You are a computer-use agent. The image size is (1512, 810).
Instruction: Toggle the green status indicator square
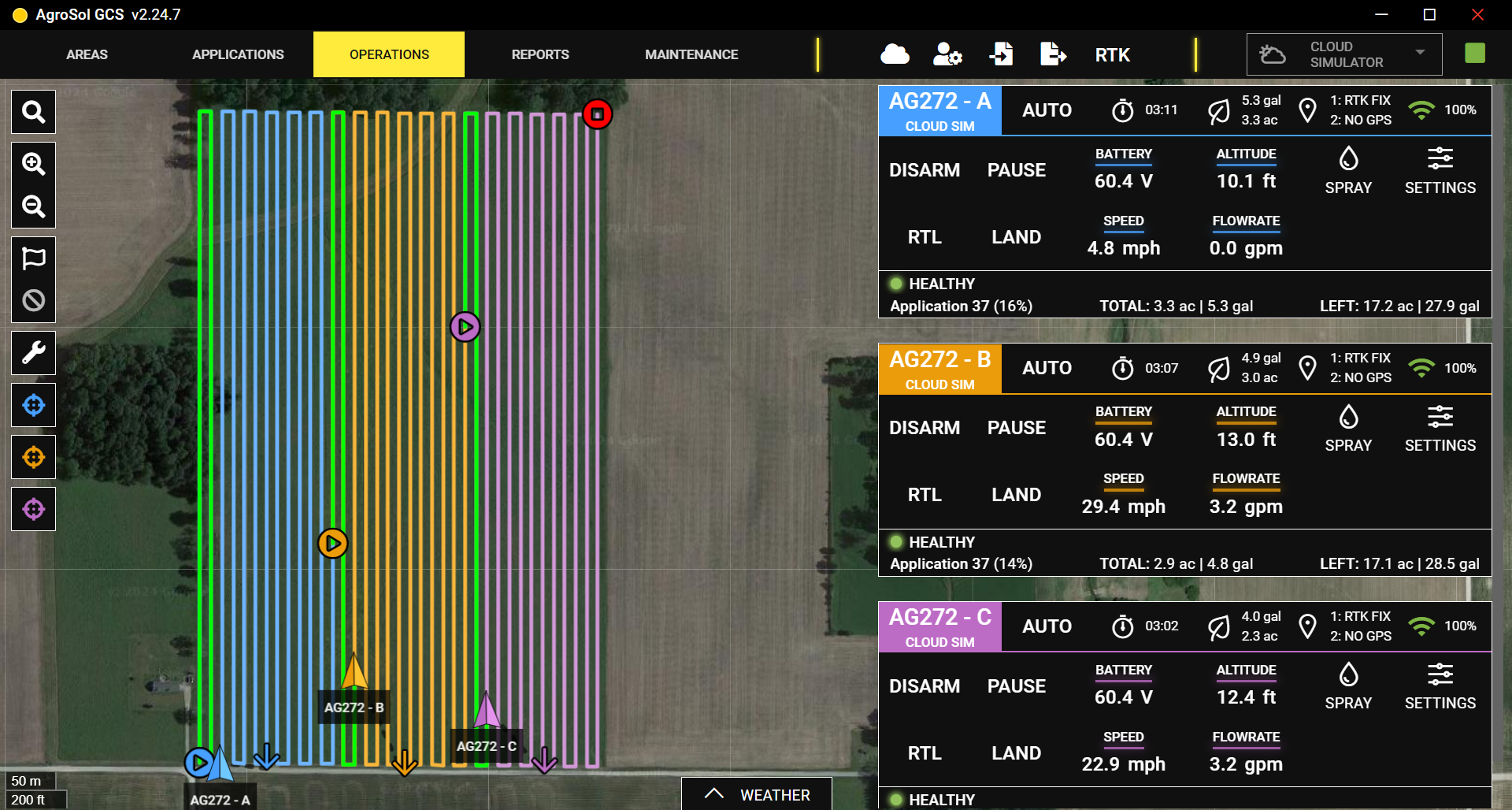click(x=1474, y=54)
